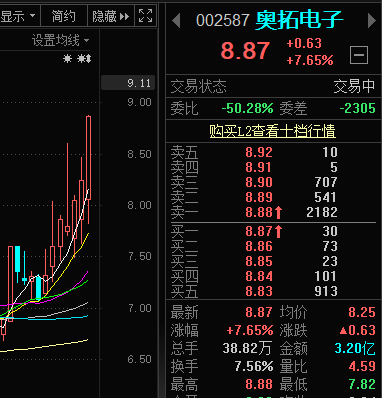Go to next stock with right arrow
Screen dimensions: 382x398
tap(372, 21)
